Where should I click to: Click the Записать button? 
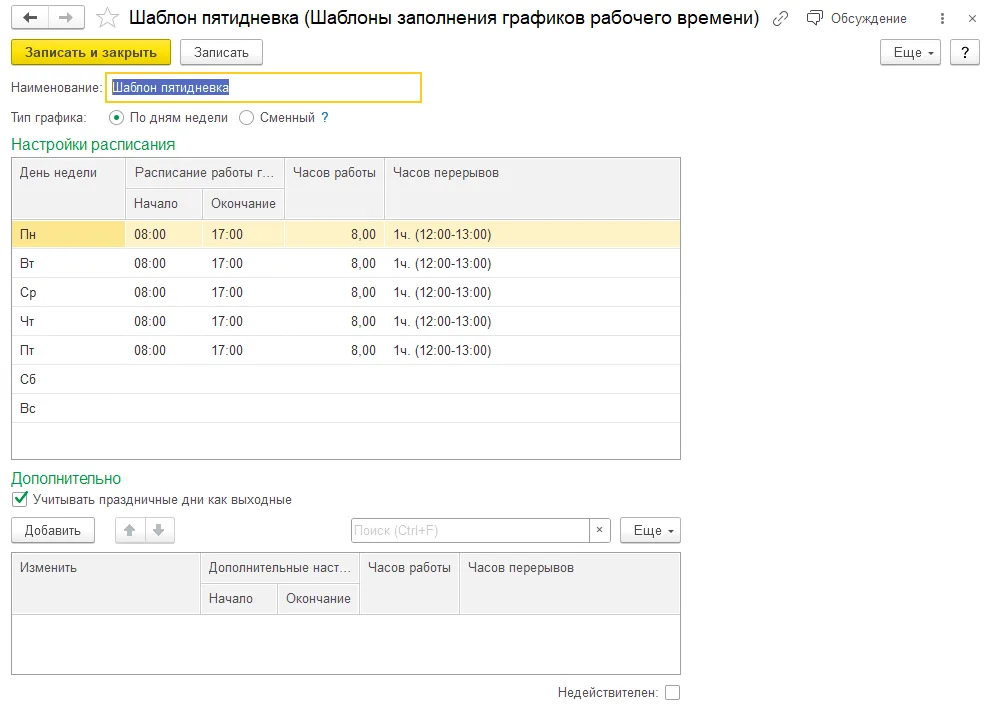coord(221,52)
